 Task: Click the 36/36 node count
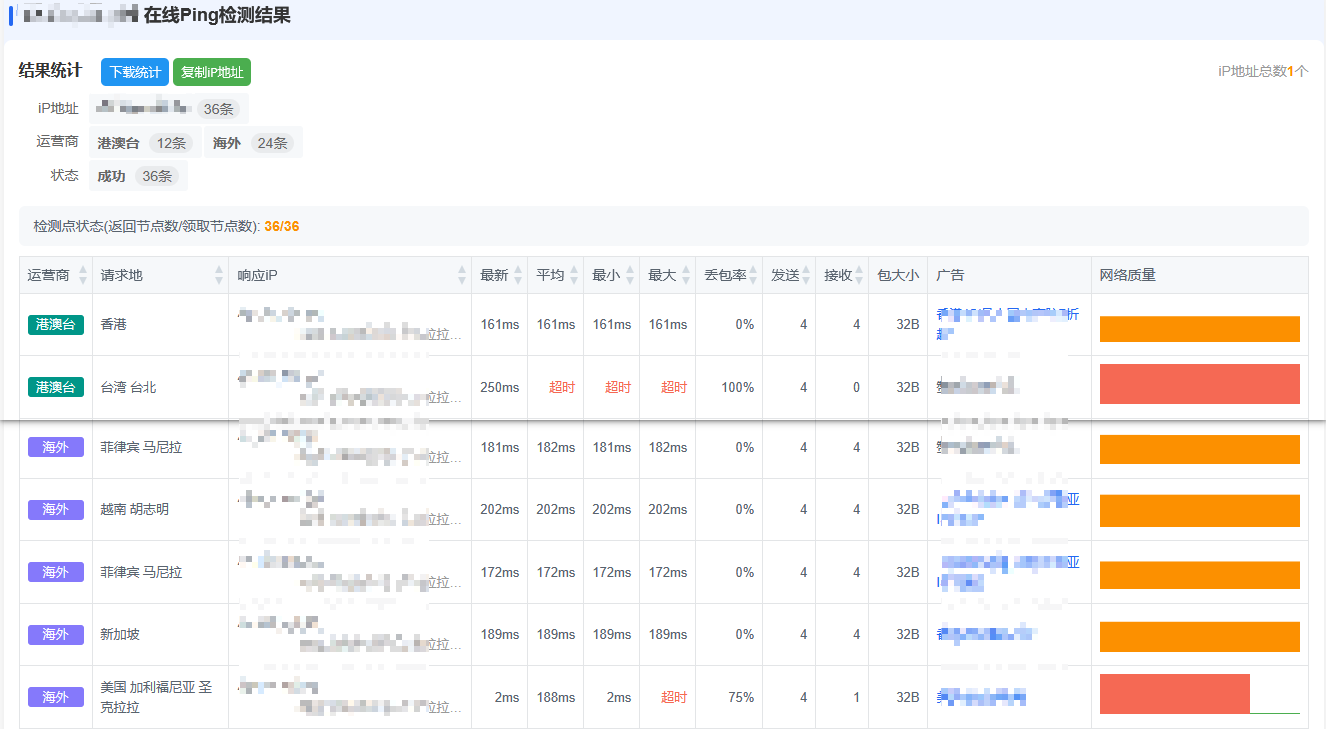pyautogui.click(x=282, y=227)
